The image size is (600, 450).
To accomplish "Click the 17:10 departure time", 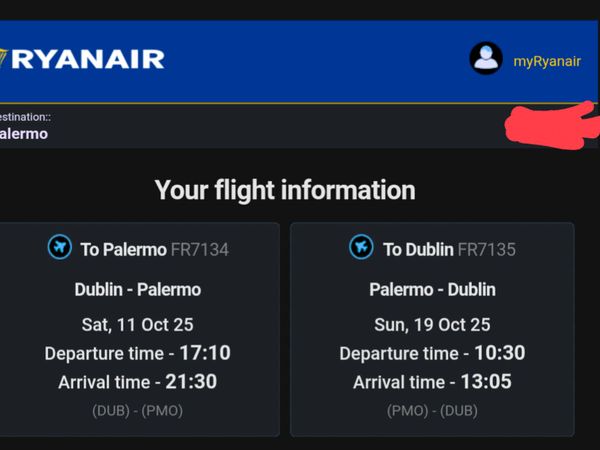I will 205,353.
